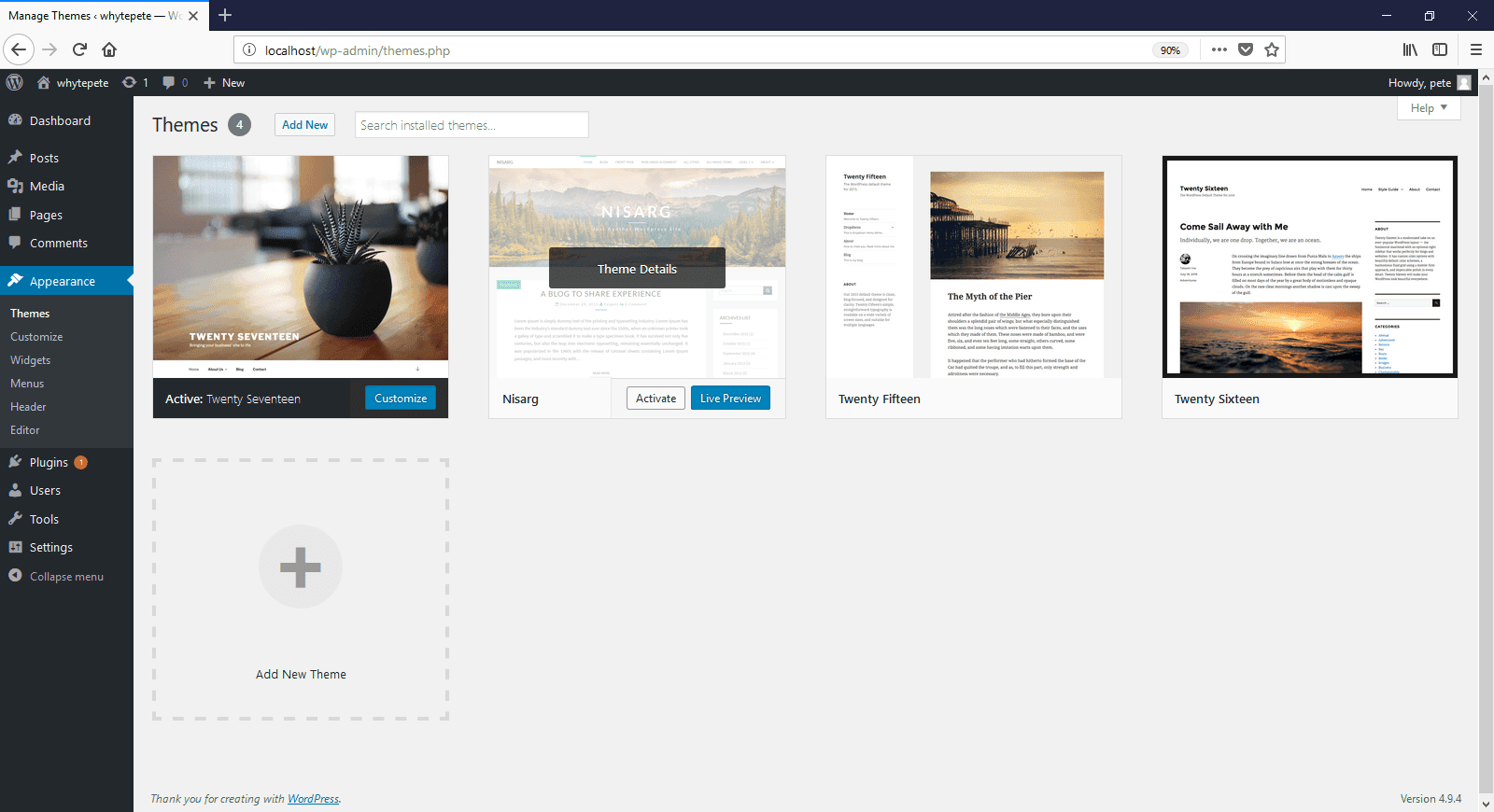Viewport: 1494px width, 812px height.
Task: Go back with browser back arrow
Action: [x=19, y=49]
